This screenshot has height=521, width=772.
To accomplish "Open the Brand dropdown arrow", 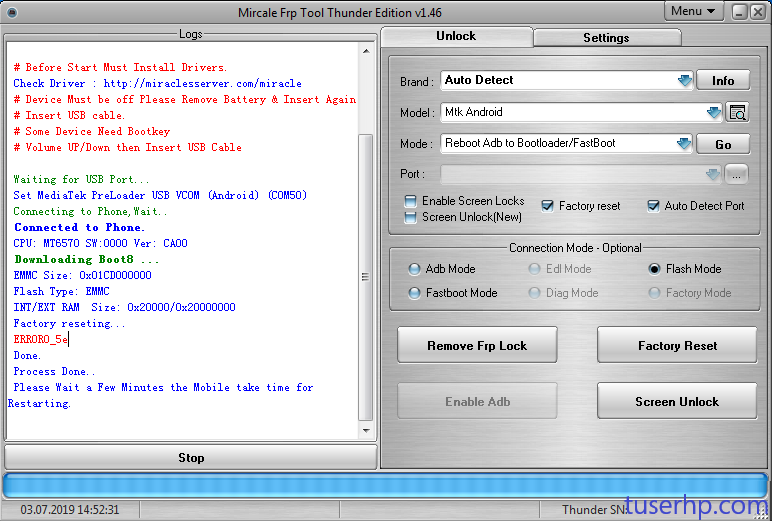I will pos(684,81).
